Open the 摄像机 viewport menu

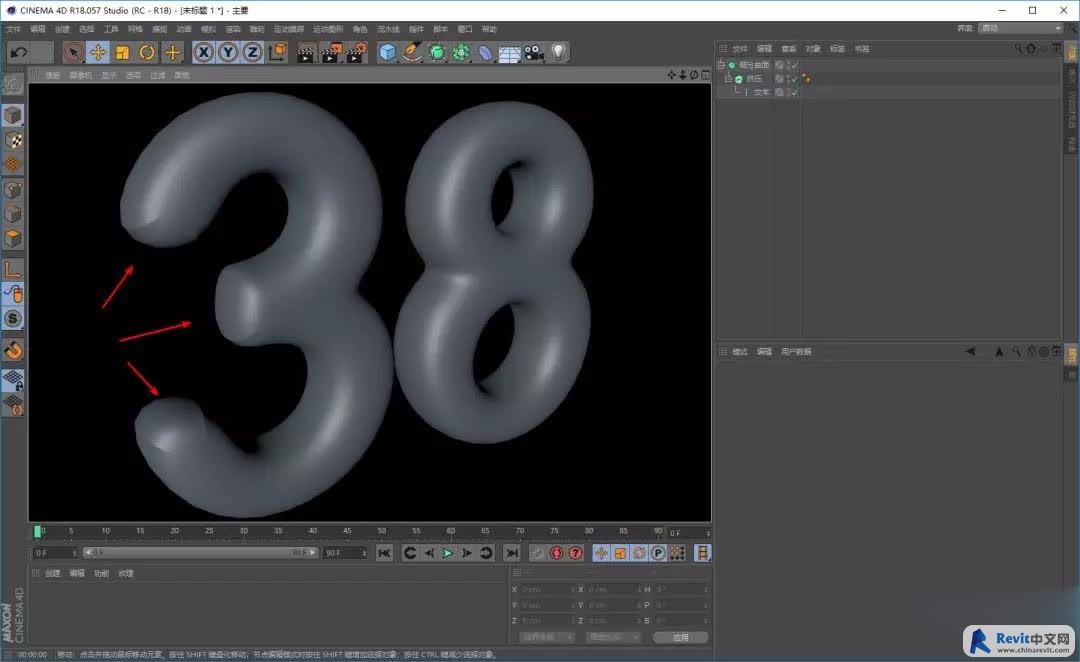pos(81,75)
